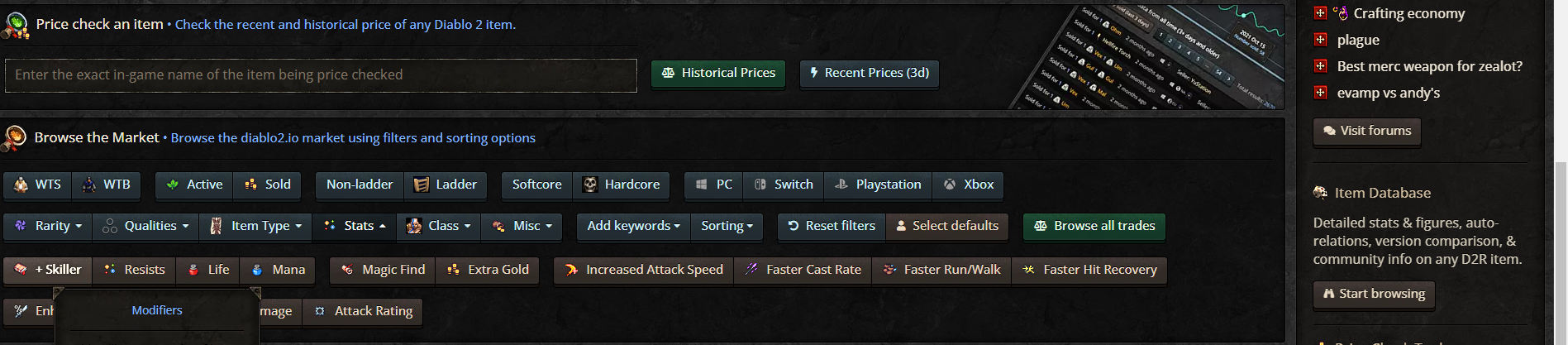Open the Visit forums button
Viewport: 1568px width, 345px height.
coord(1366,131)
